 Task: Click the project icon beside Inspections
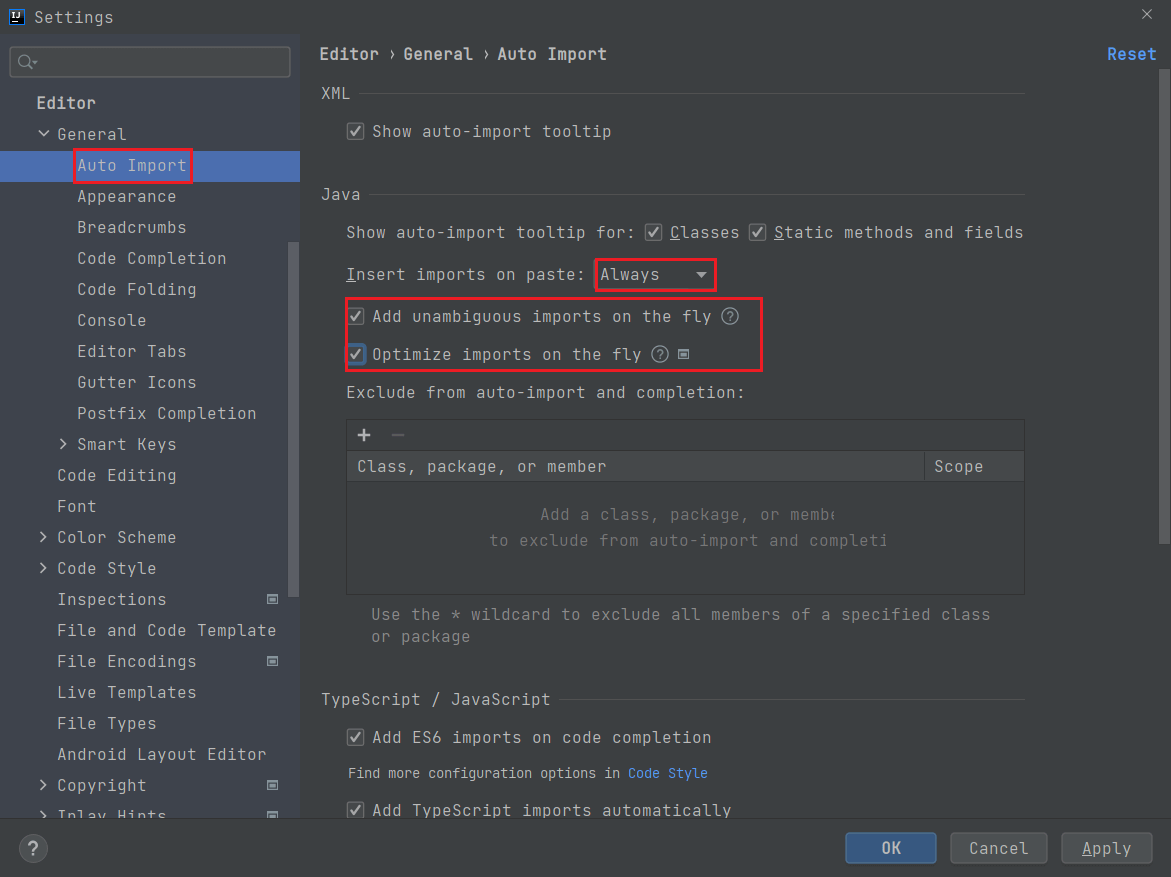pyautogui.click(x=272, y=600)
